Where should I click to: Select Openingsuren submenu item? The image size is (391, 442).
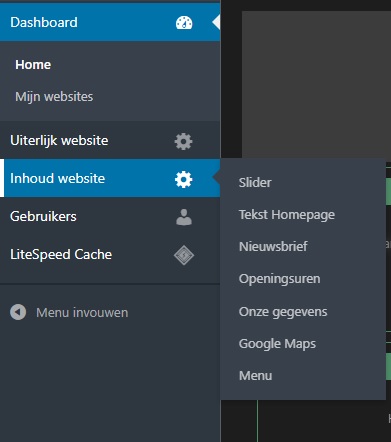(x=279, y=279)
